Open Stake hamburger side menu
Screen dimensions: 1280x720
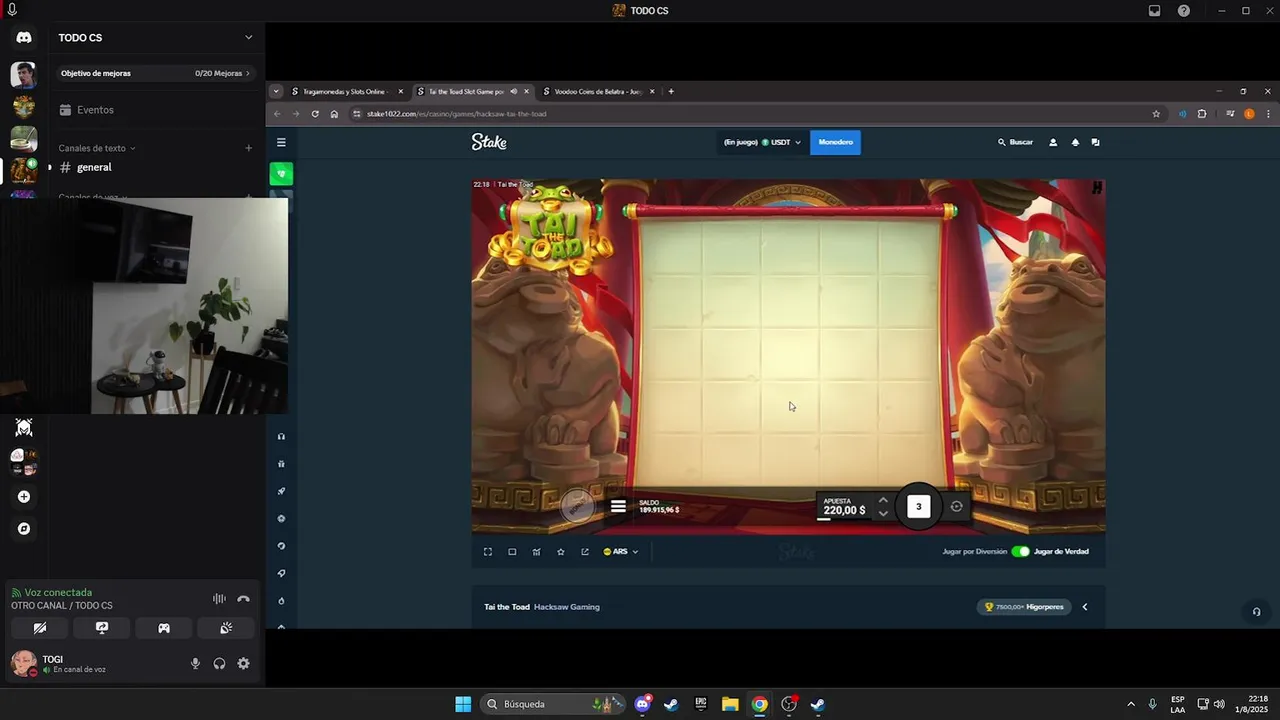pos(281,142)
